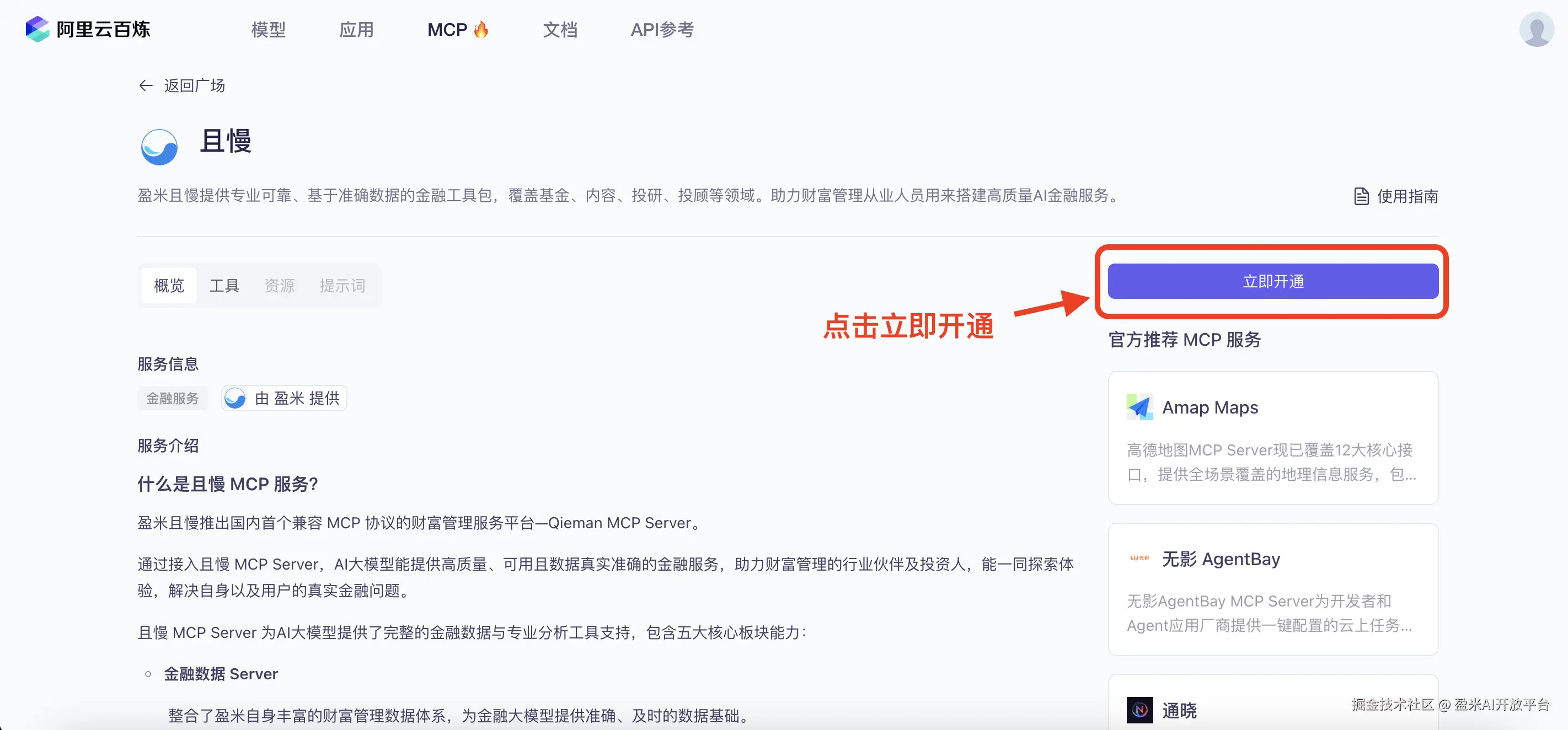Go to 文档 in top navigation
The width and height of the screenshot is (1568, 730).
point(560,29)
